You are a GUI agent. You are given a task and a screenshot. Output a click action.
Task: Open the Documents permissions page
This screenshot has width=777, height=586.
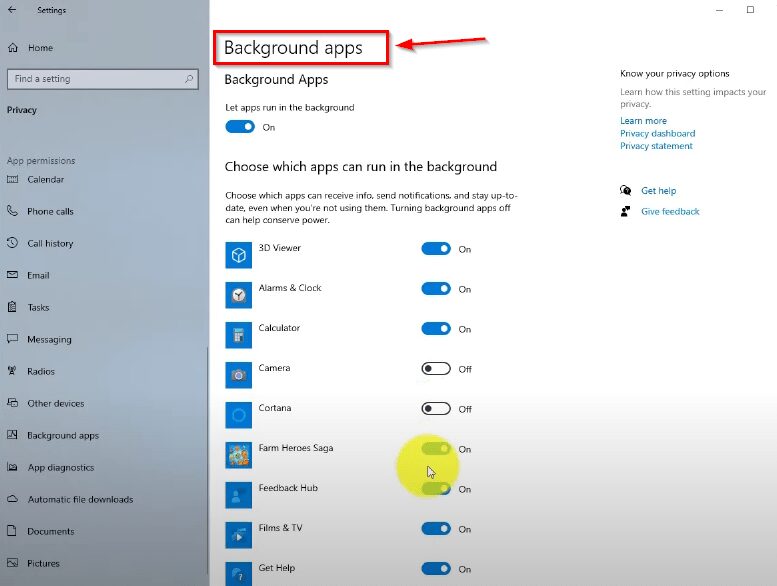(51, 531)
